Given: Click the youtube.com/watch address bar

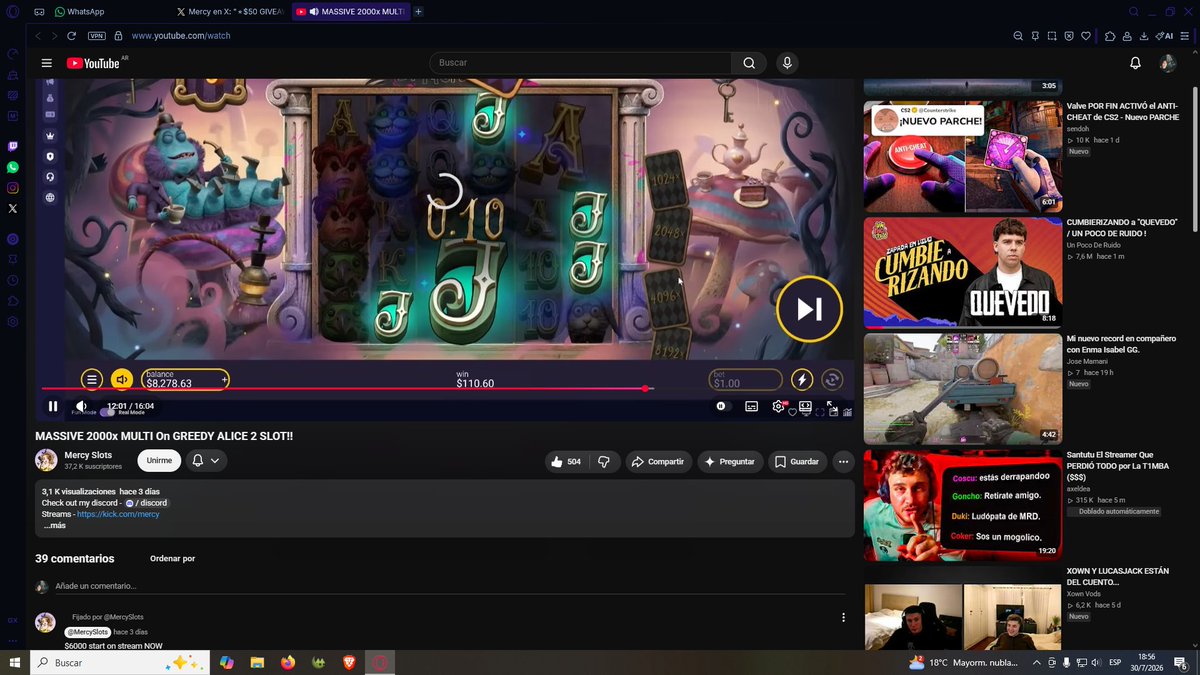Looking at the screenshot, I should click(x=181, y=36).
